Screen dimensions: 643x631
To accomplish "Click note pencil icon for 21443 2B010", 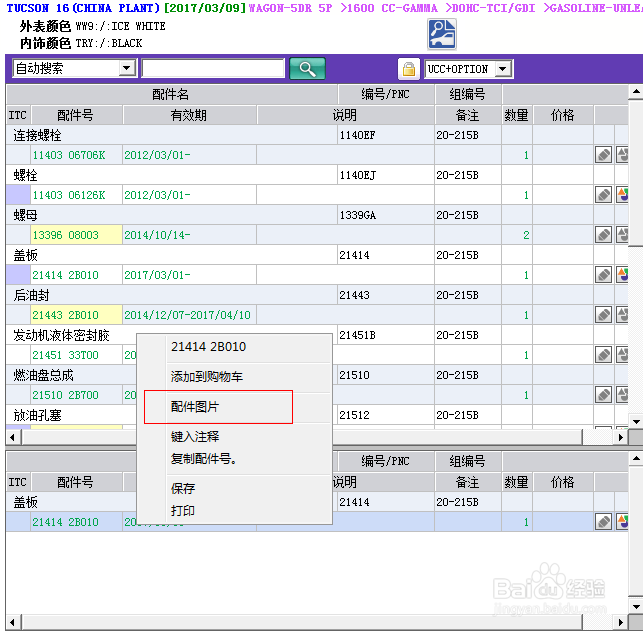I will 603,315.
